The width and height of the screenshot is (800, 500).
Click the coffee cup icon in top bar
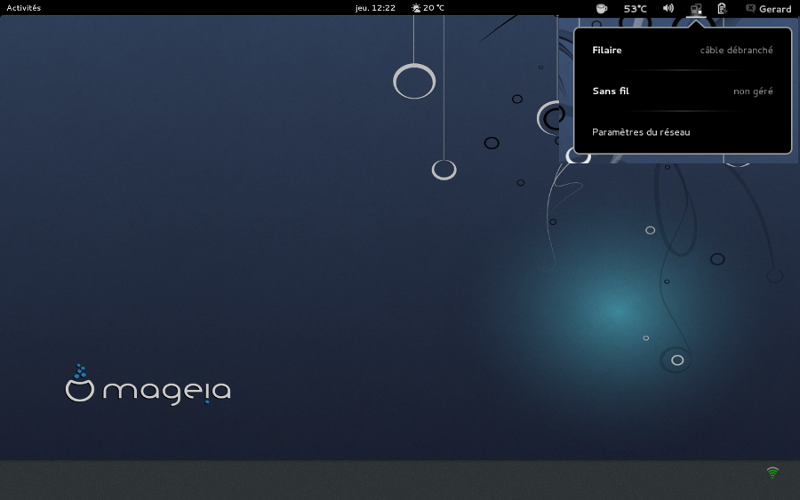click(602, 8)
